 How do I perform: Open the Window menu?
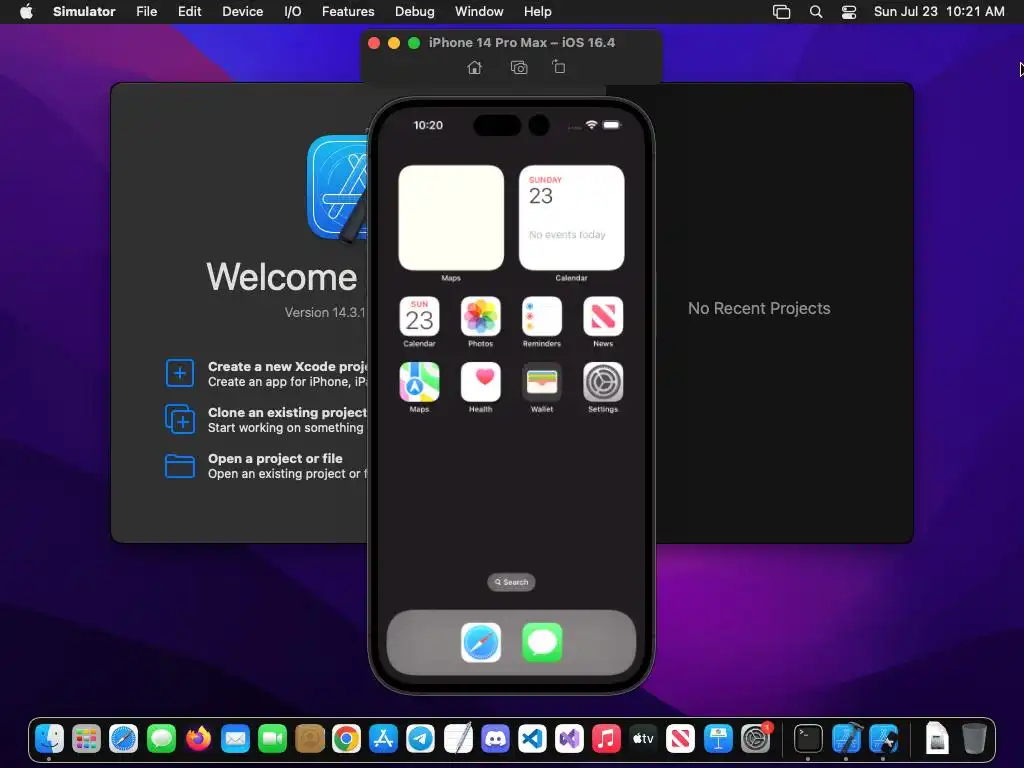point(479,11)
